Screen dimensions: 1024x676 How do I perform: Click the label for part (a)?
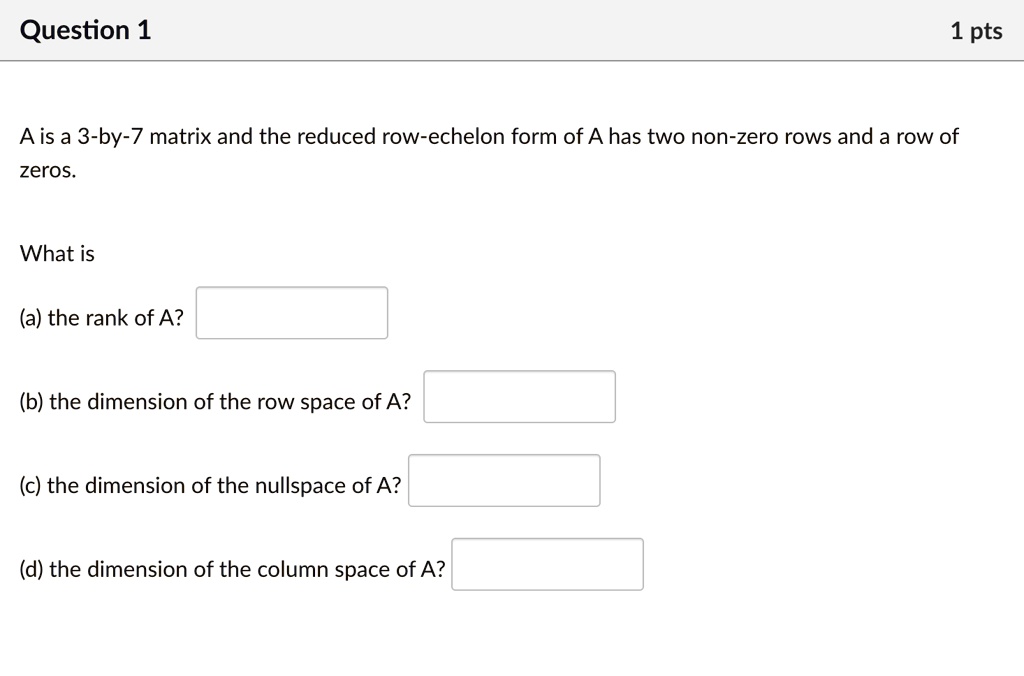pos(100,317)
